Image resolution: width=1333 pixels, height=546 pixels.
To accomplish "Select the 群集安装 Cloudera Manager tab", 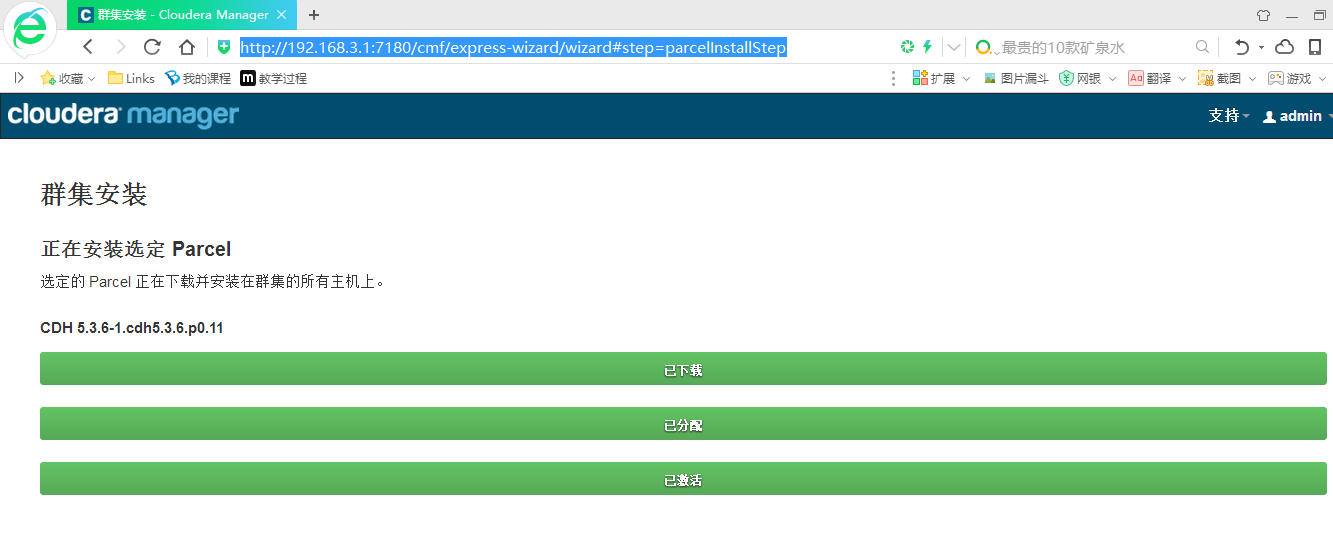I will [x=182, y=15].
